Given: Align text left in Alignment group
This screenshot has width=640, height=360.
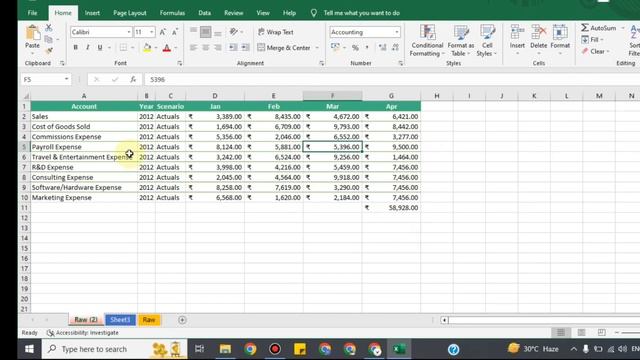Looking at the screenshot, I should 193,48.
